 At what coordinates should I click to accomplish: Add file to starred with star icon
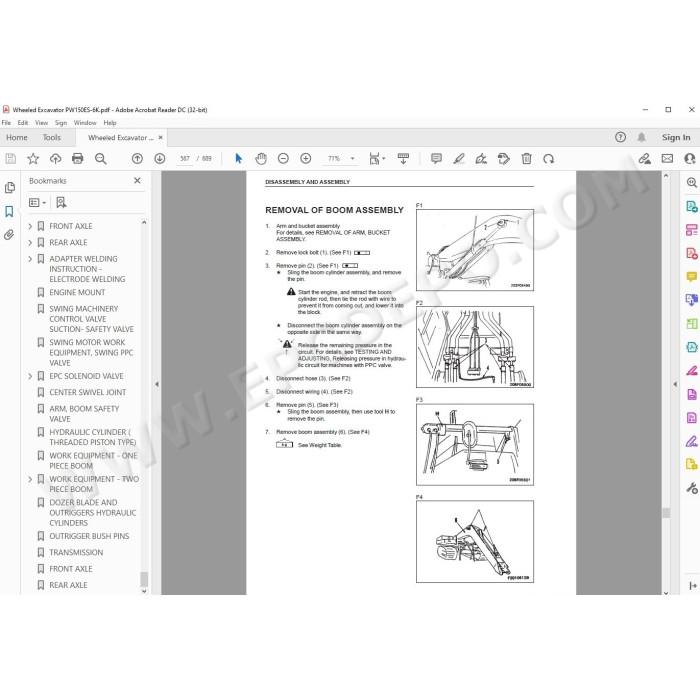(x=33, y=158)
